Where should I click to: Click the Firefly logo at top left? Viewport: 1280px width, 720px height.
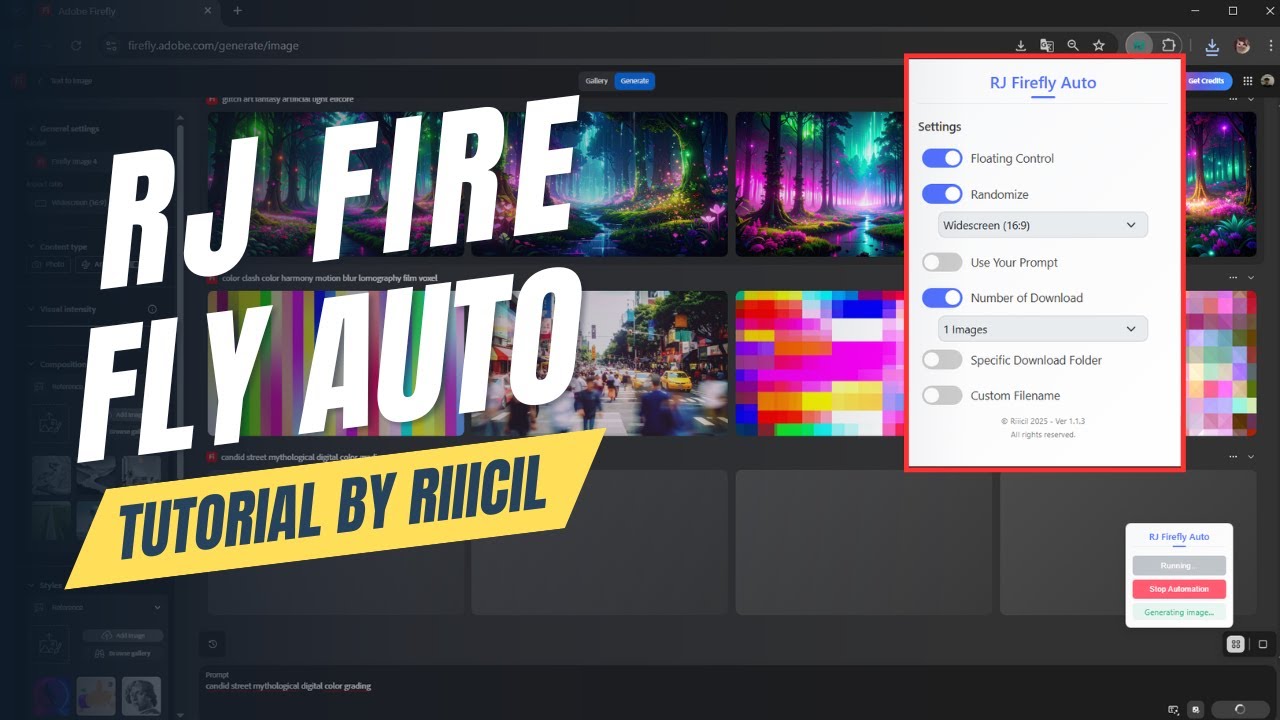(19, 81)
